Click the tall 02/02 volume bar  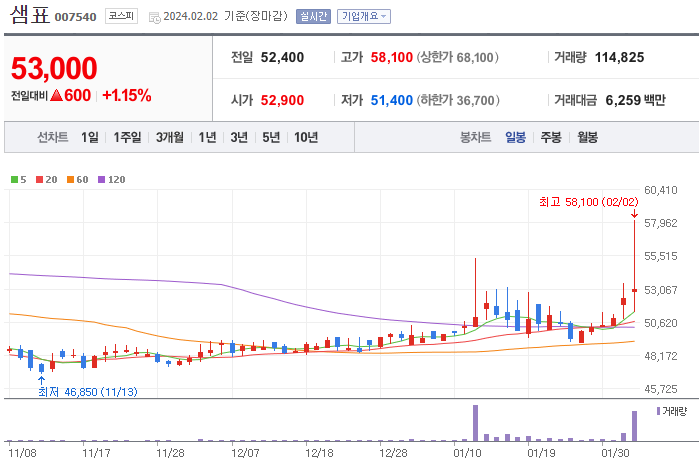tap(634, 426)
